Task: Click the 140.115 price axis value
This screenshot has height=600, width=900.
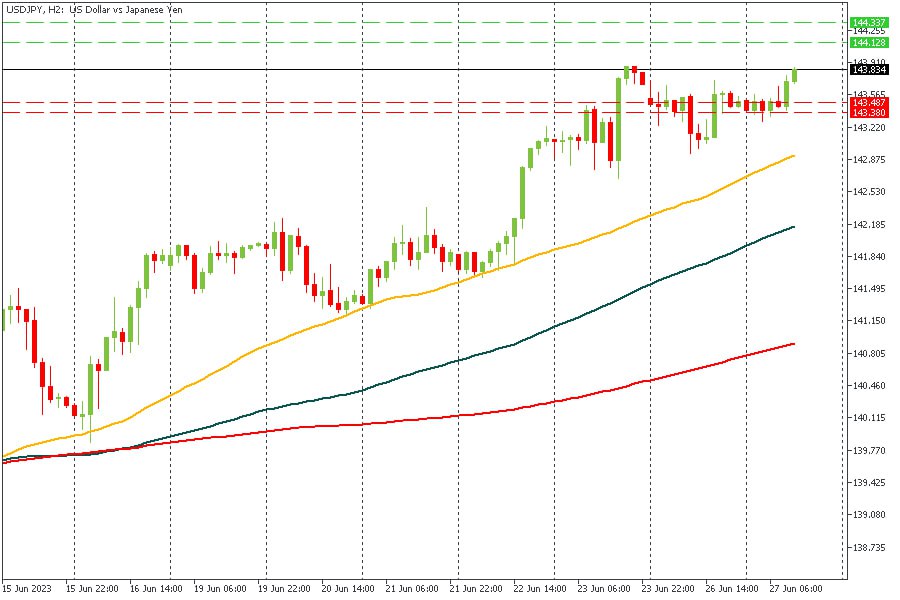Action: coord(870,418)
